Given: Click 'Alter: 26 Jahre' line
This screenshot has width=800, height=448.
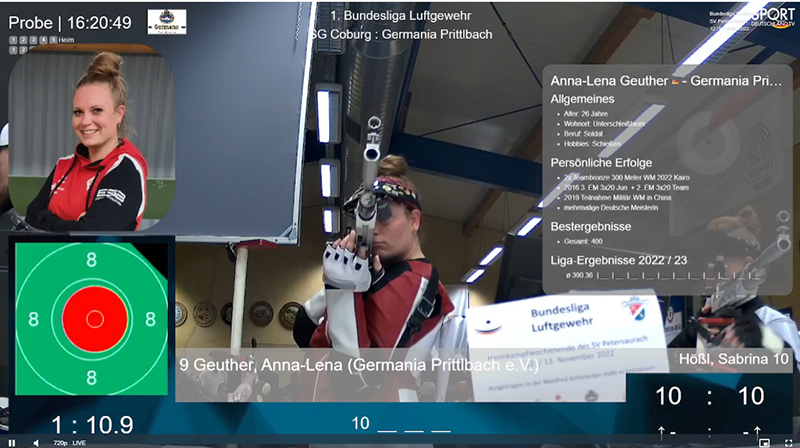Looking at the screenshot, I should pyautogui.click(x=585, y=114).
